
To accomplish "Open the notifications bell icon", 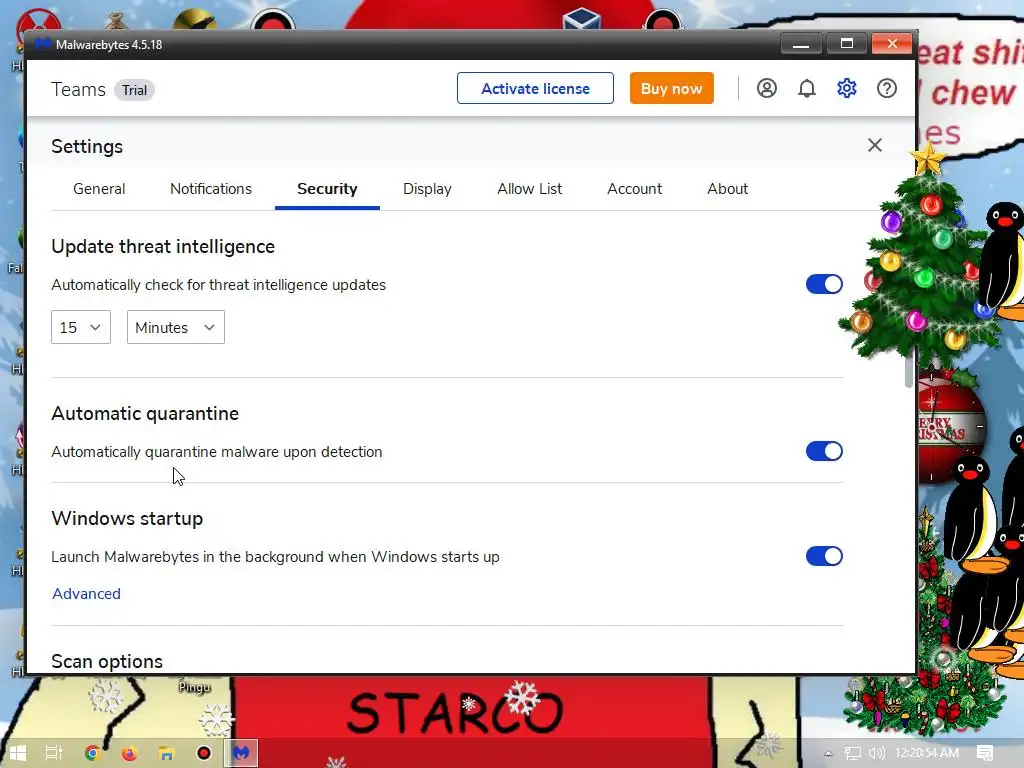I will (807, 88).
